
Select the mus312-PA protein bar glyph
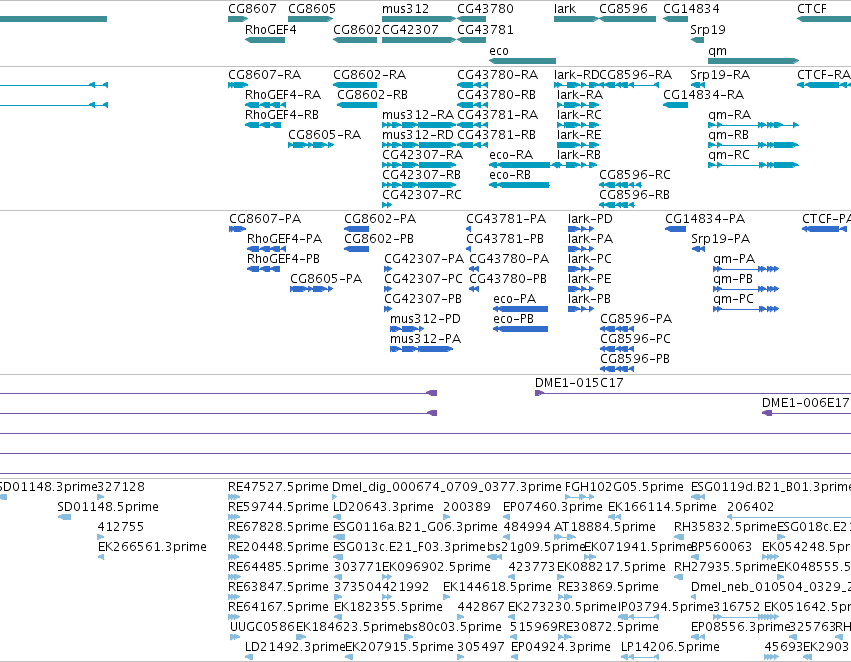click(421, 349)
